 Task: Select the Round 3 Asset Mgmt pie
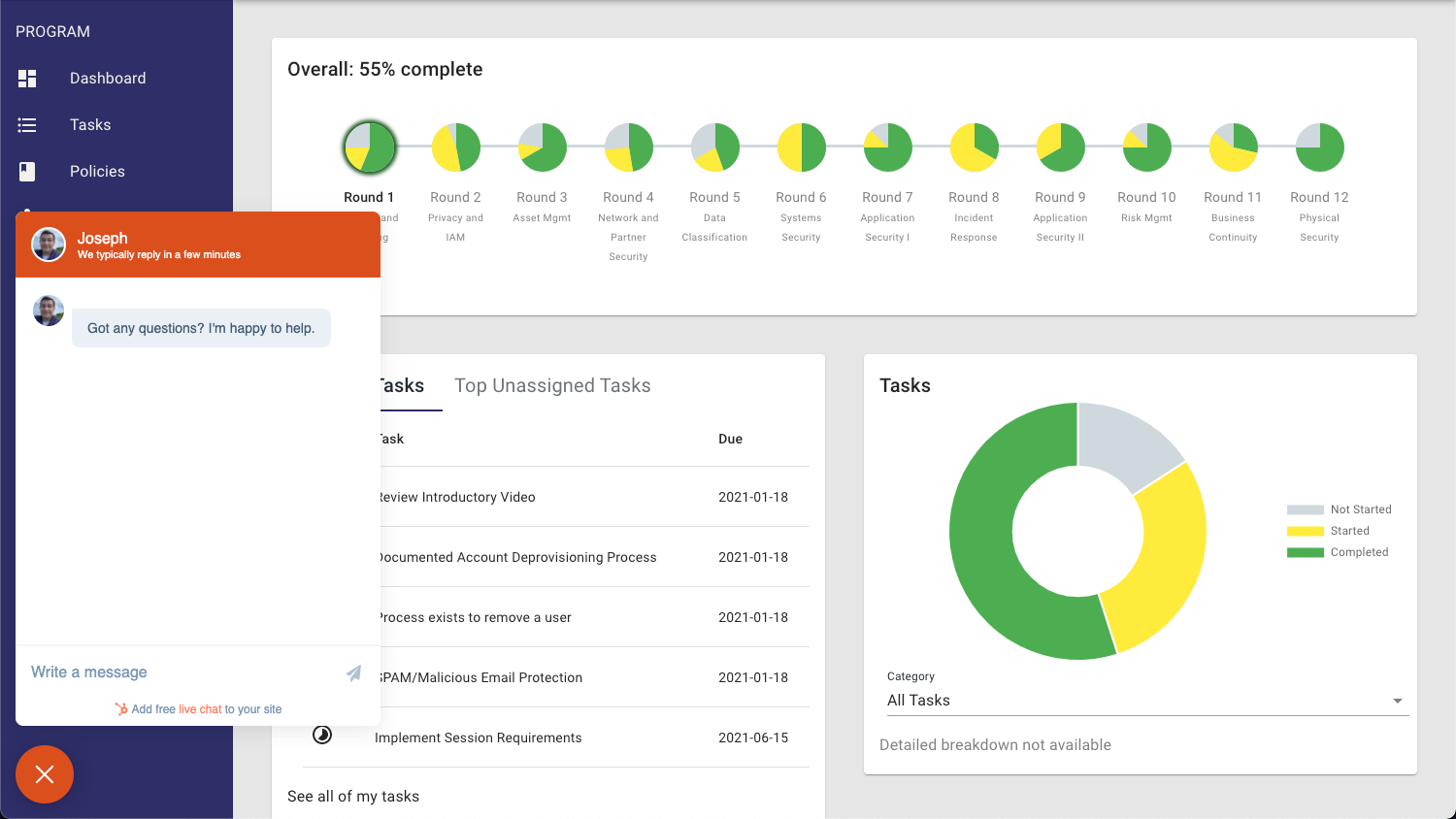(x=543, y=147)
